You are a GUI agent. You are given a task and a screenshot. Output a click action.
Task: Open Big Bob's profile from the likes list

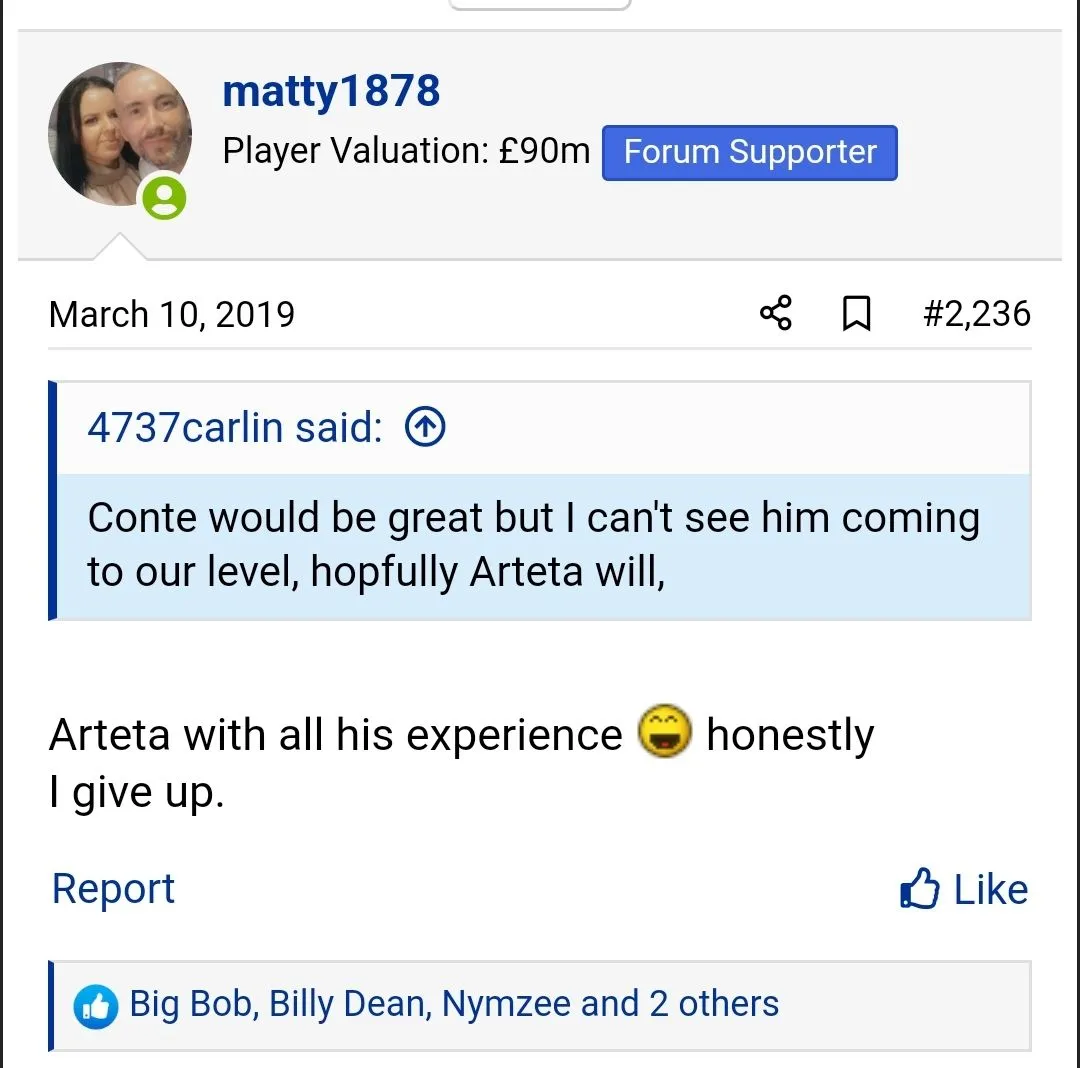click(193, 1004)
